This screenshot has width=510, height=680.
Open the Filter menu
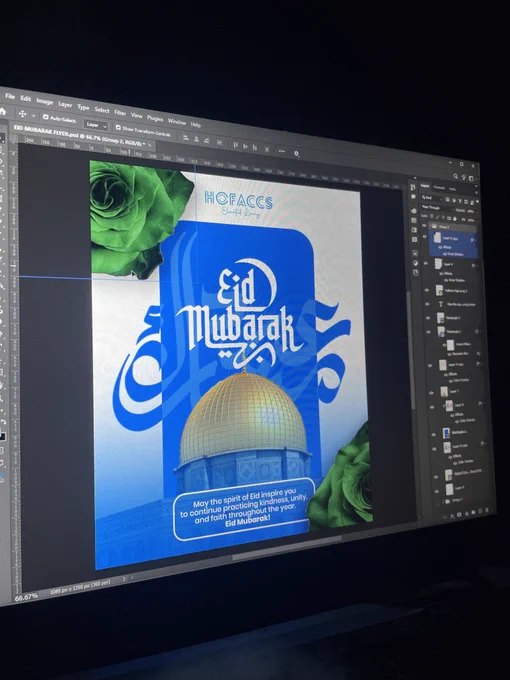pos(120,113)
